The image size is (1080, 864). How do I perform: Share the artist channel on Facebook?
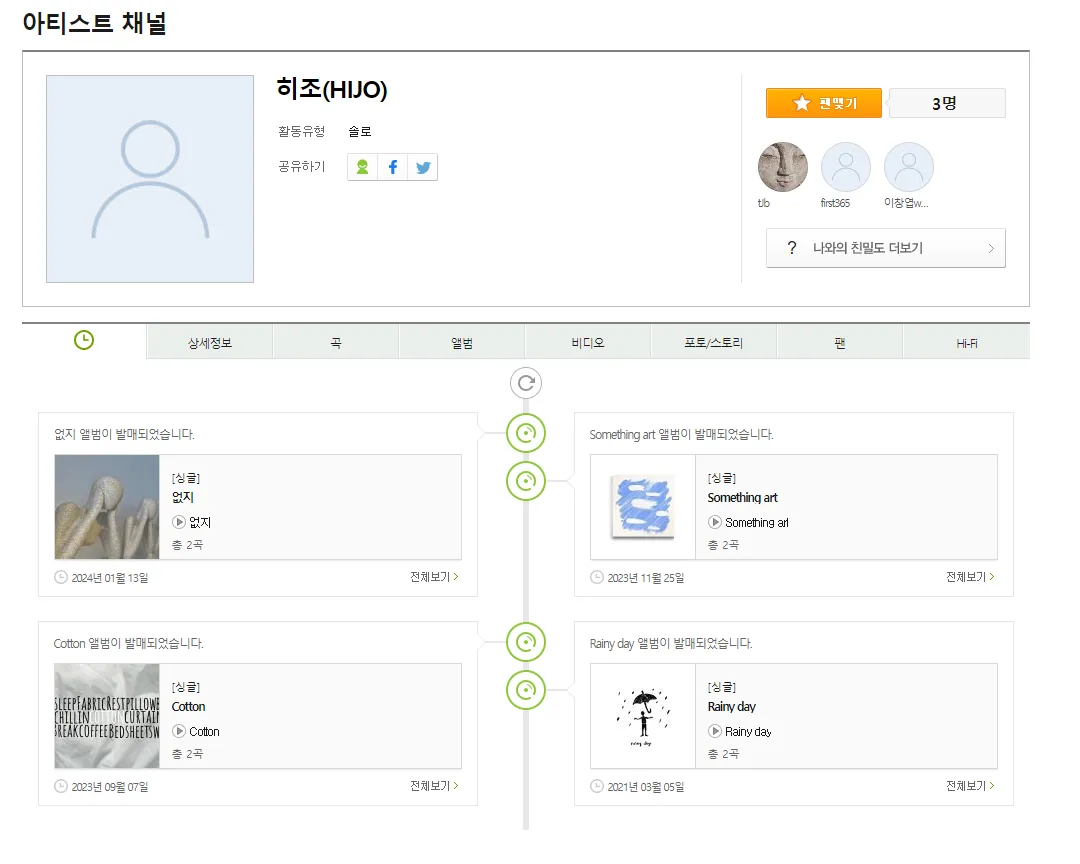point(391,167)
